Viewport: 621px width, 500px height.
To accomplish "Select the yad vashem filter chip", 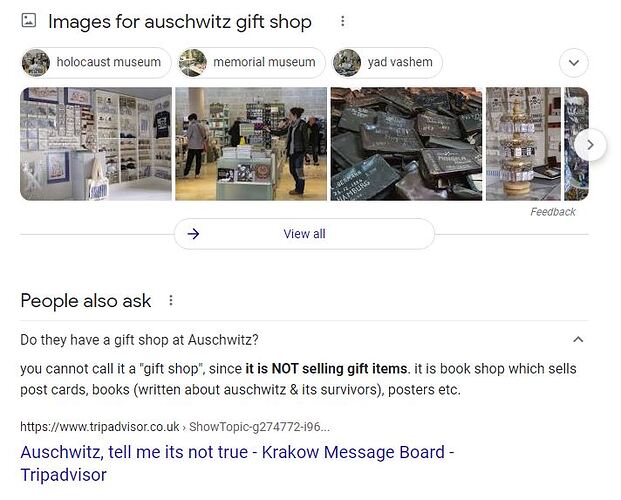I will [387, 63].
